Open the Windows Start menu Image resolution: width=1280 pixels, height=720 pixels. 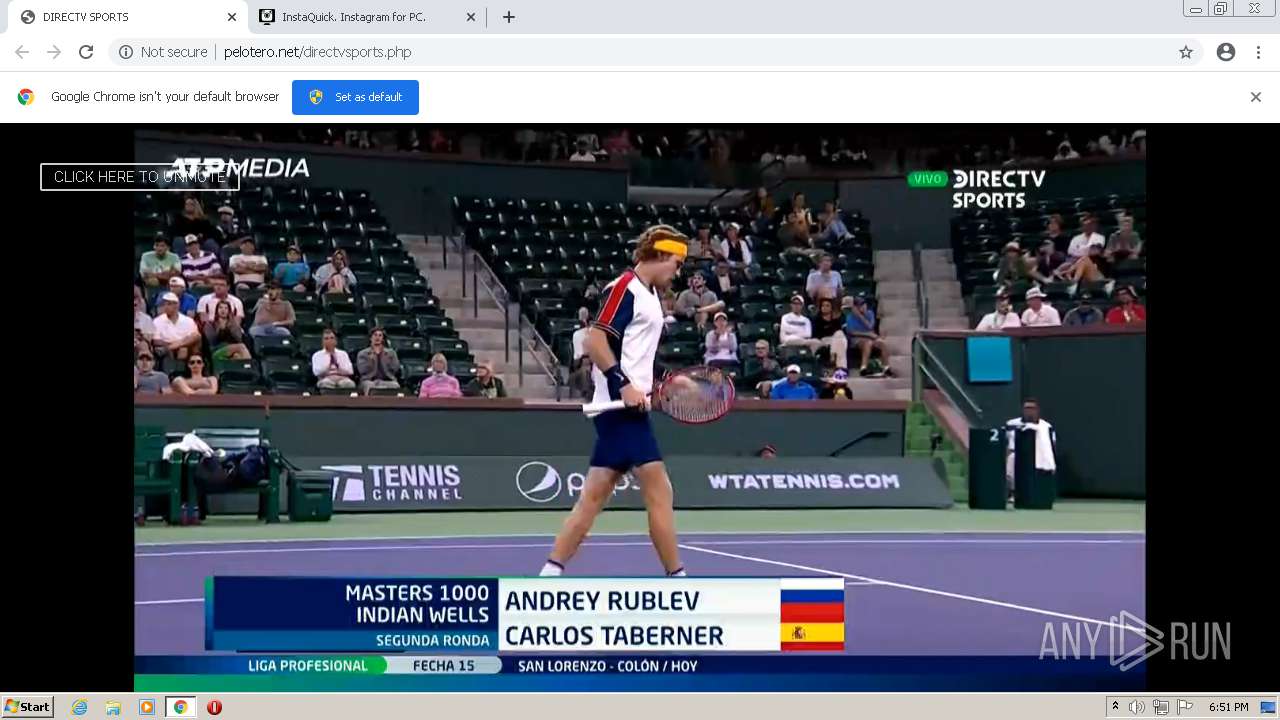27,707
